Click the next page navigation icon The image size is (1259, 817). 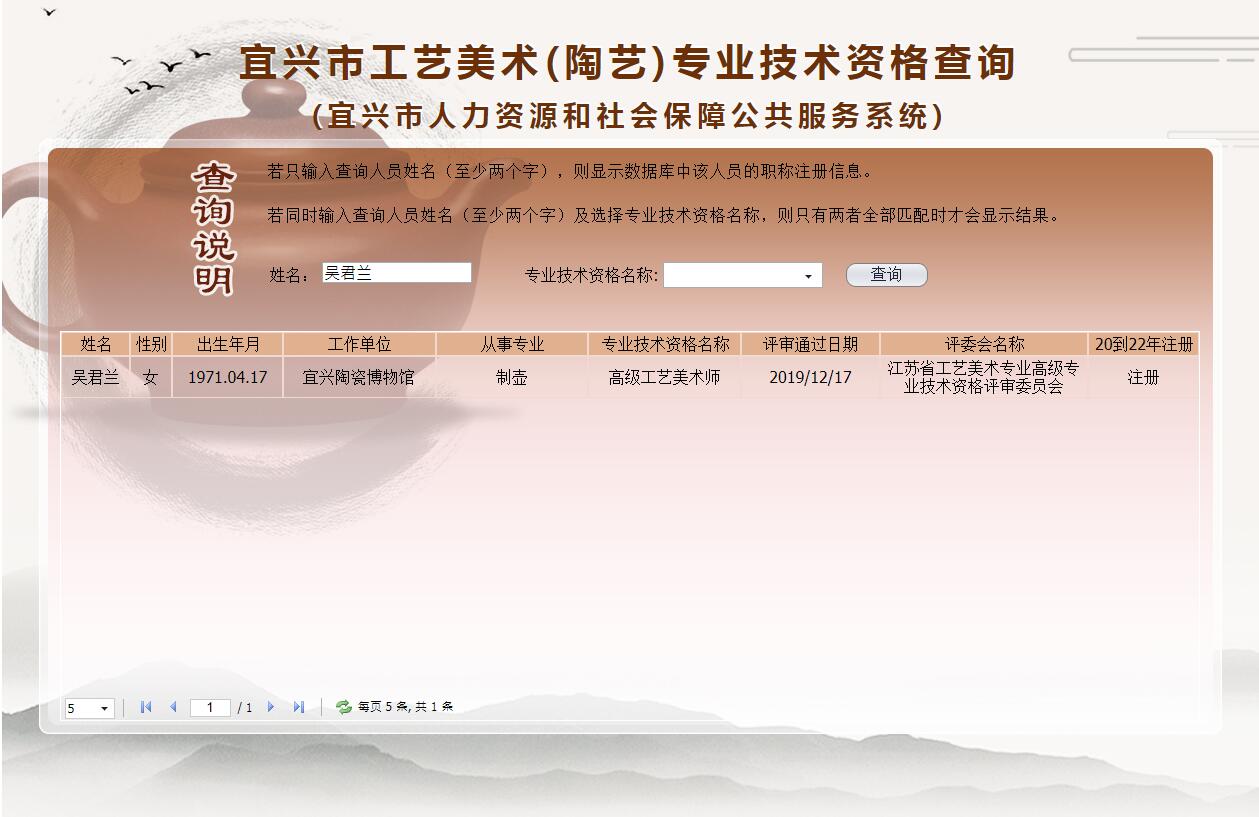pos(272,707)
